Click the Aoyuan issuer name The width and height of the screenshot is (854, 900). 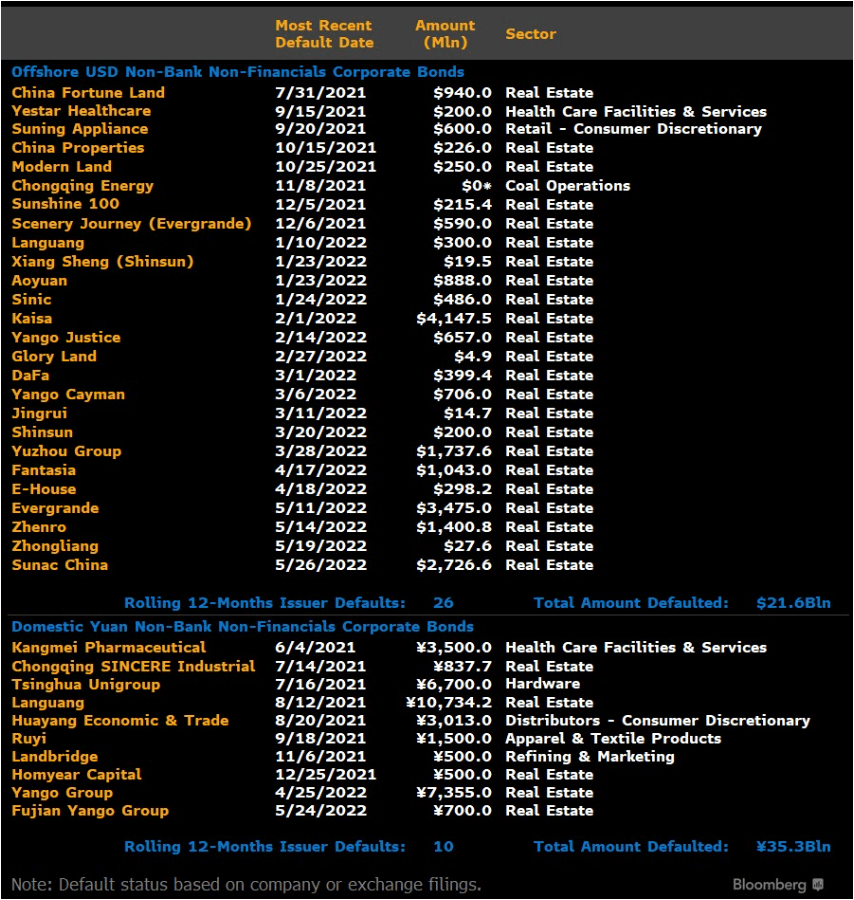[39, 280]
